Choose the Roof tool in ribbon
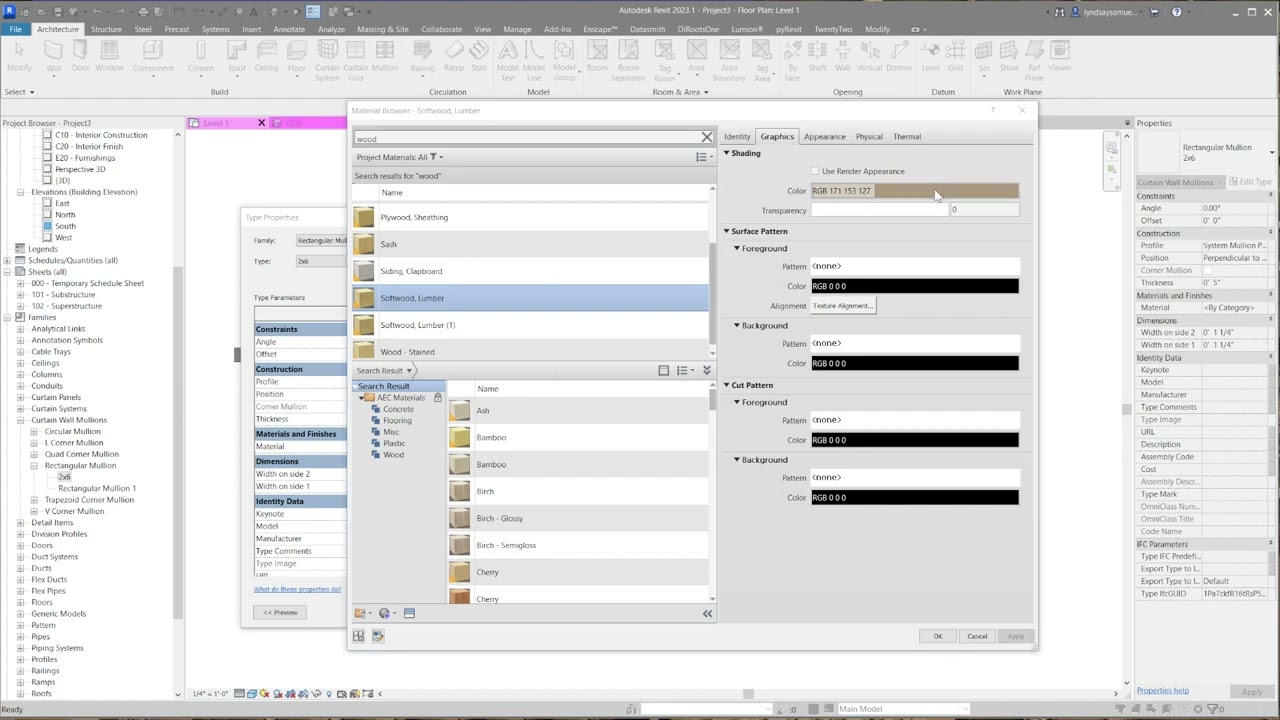The image size is (1280, 720). click(237, 56)
